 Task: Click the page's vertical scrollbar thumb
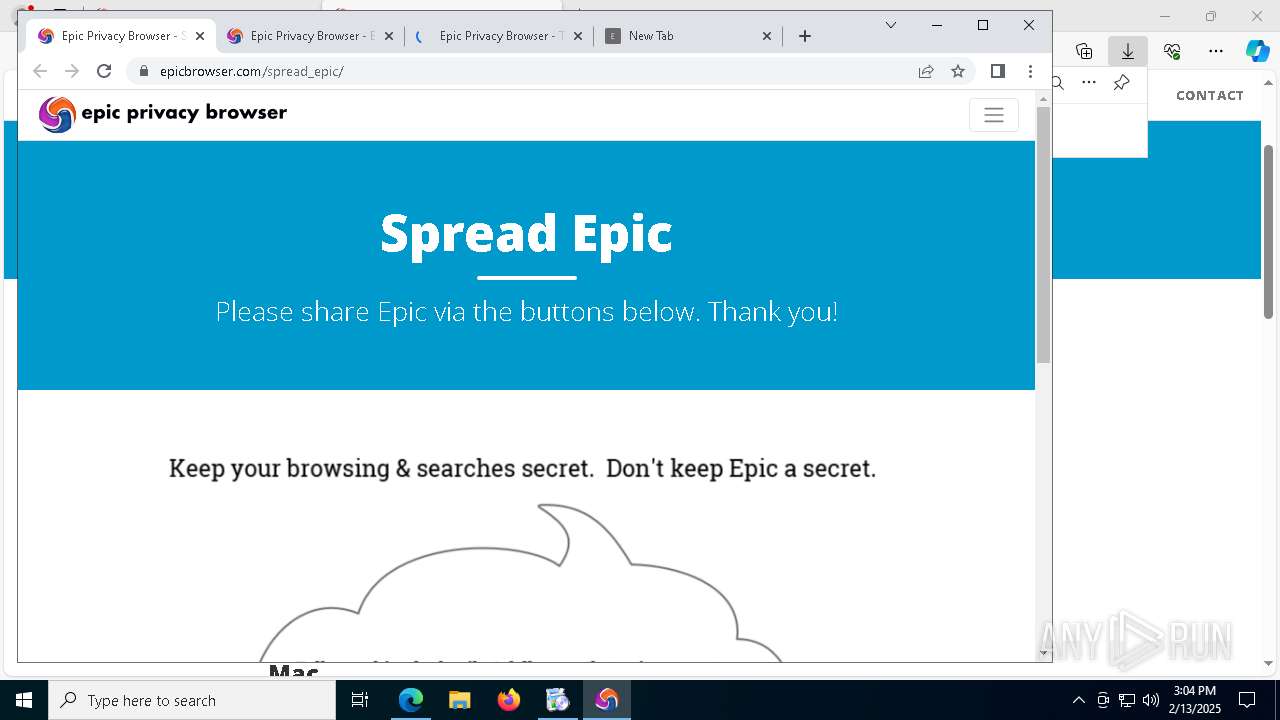click(1043, 234)
